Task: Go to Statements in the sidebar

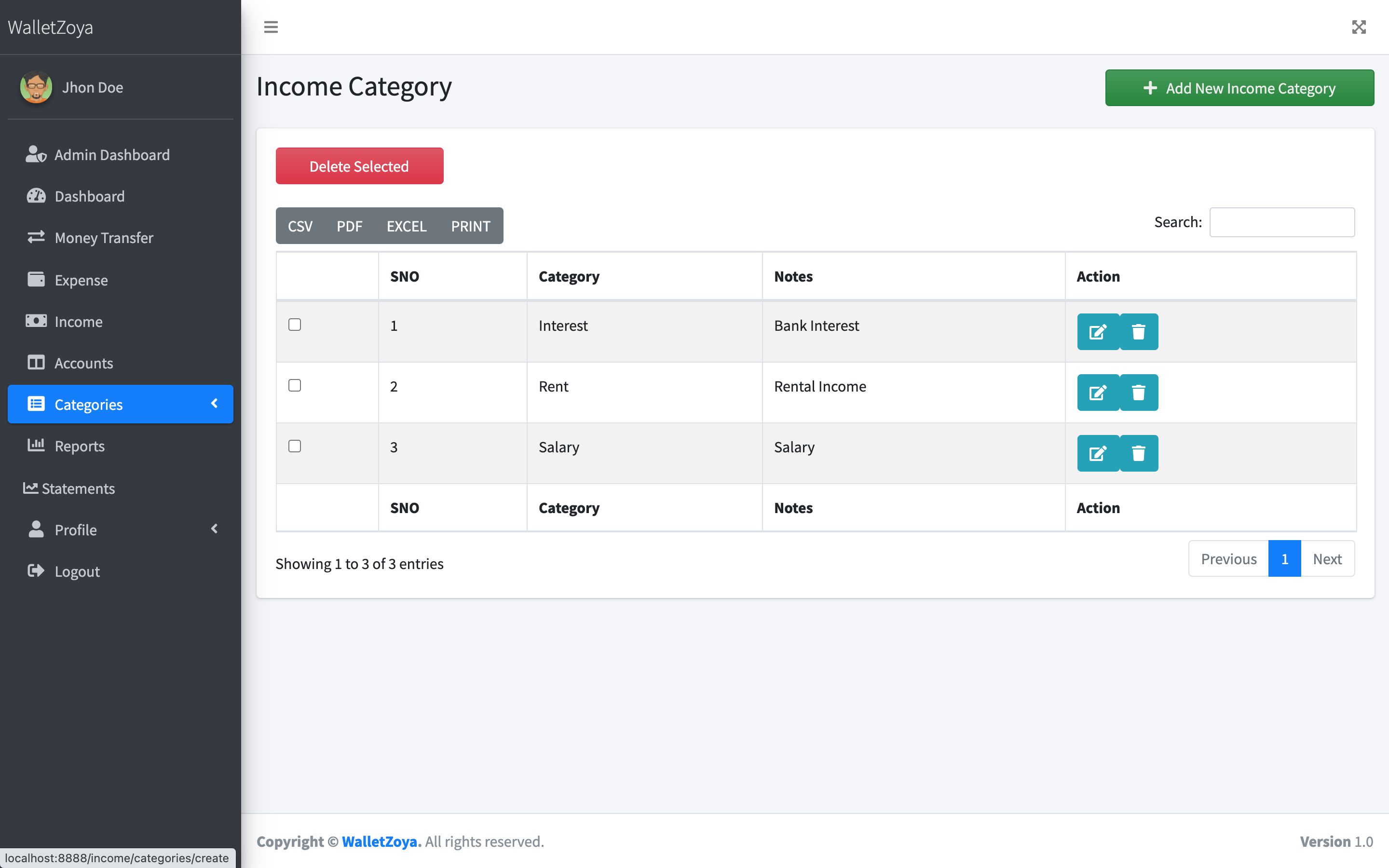Action: (x=78, y=488)
